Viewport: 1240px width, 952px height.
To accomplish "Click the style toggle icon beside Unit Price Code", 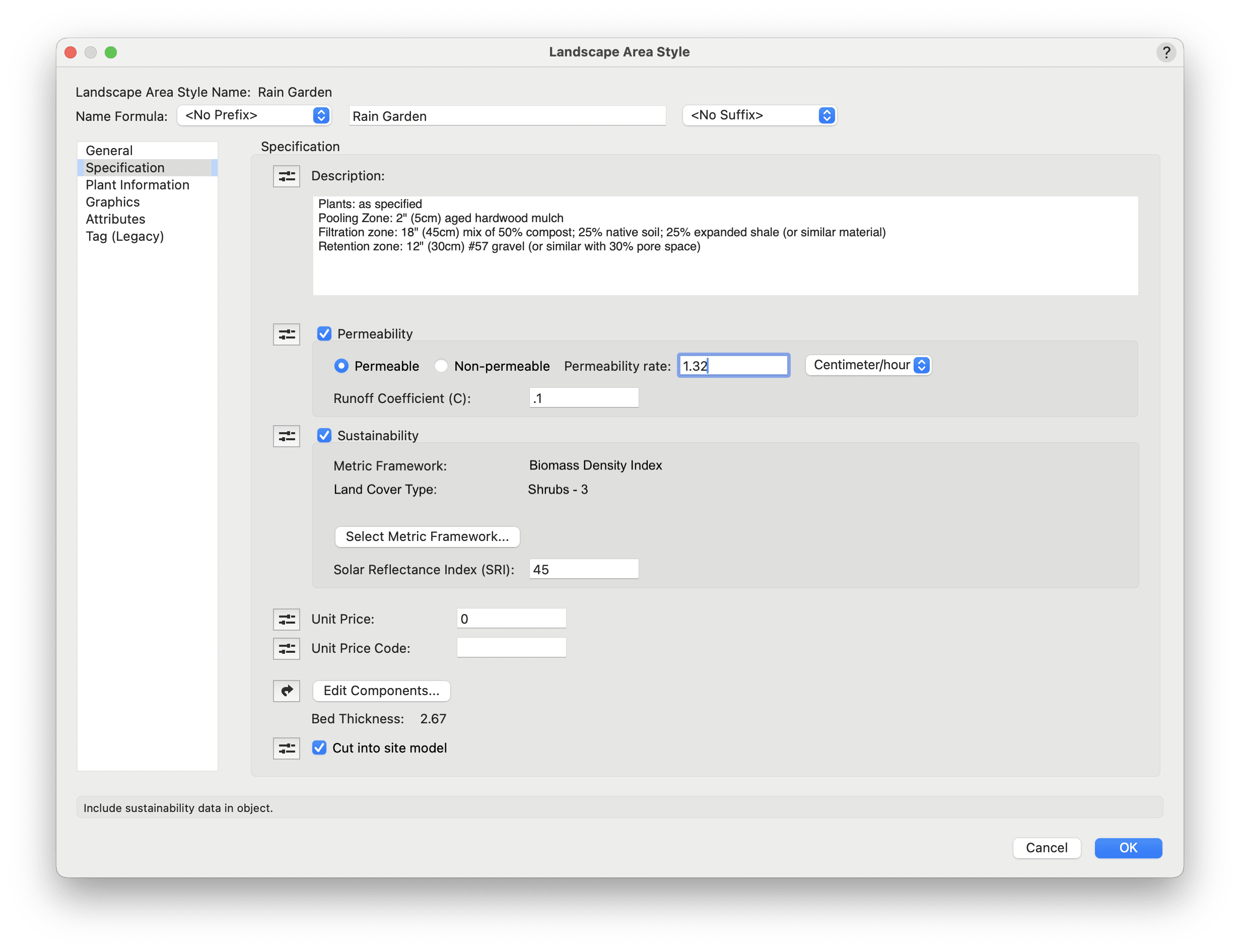I will 286,648.
